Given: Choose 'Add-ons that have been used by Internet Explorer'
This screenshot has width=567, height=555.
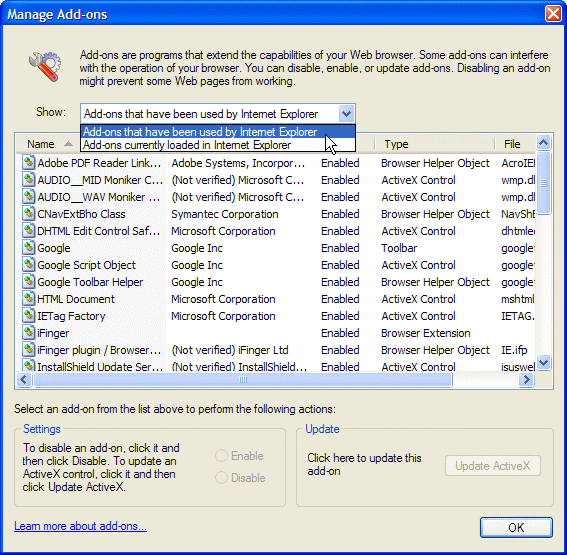Looking at the screenshot, I should point(218,132).
